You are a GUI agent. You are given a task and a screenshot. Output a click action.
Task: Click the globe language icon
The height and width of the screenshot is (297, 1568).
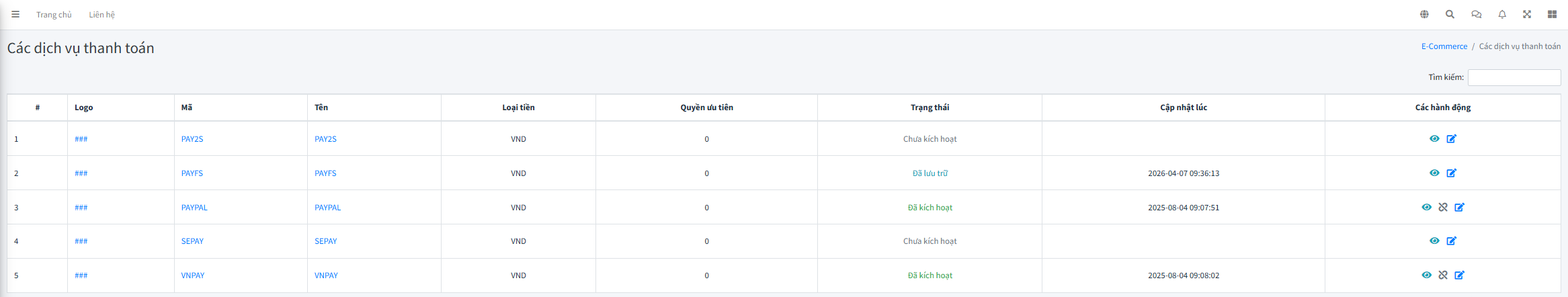point(1424,14)
